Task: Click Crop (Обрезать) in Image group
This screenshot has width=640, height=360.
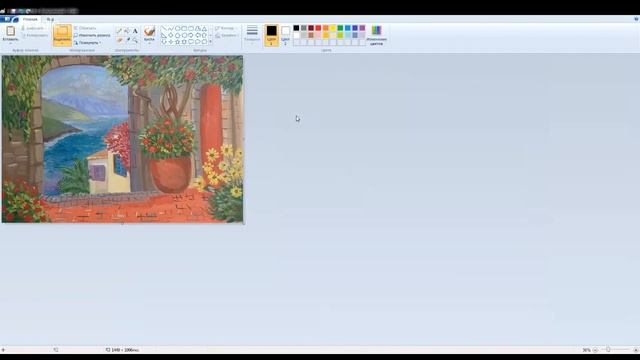Action: (x=85, y=28)
